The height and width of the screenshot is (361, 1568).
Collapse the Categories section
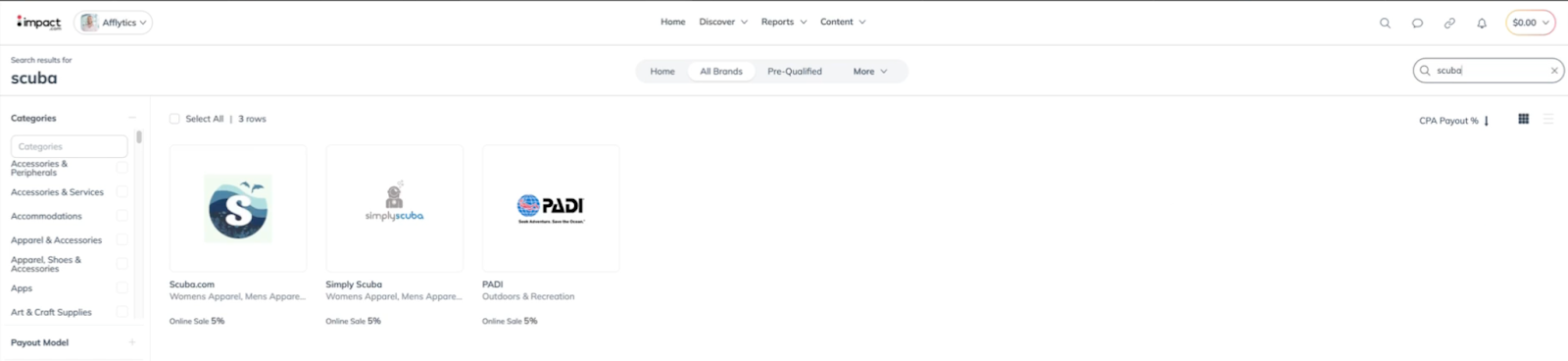pos(132,118)
